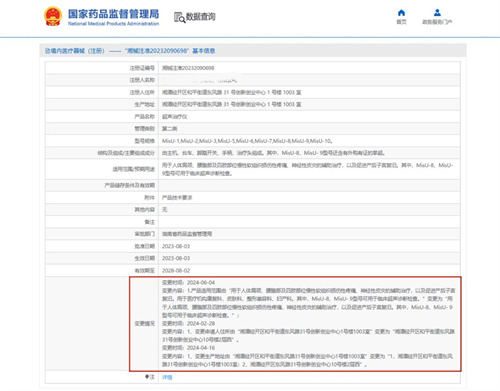Image resolution: width=500 pixels, height=391 pixels.
Task: Click the 备注 row label
Action: [150, 222]
